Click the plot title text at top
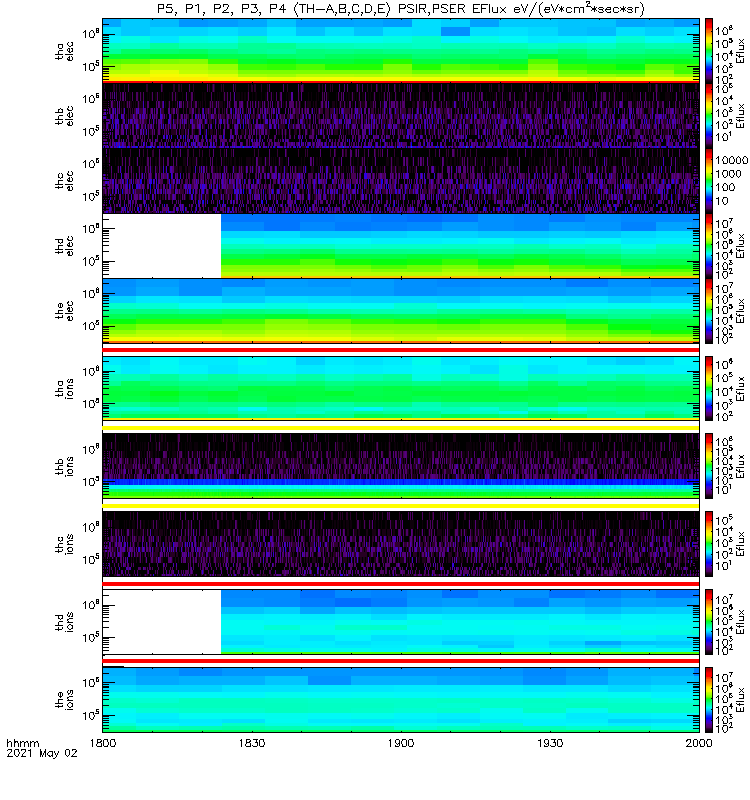This screenshot has width=750, height=800. coord(401,9)
